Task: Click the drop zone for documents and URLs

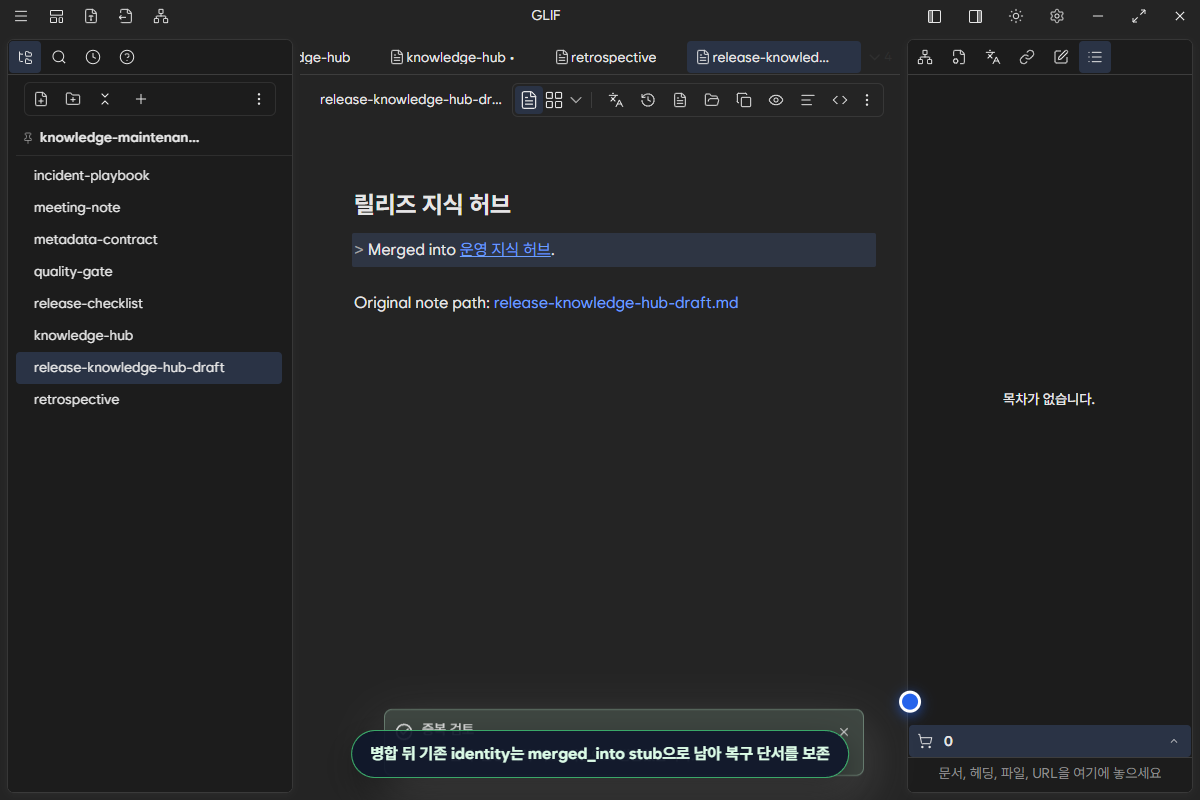Action: pos(1050,773)
